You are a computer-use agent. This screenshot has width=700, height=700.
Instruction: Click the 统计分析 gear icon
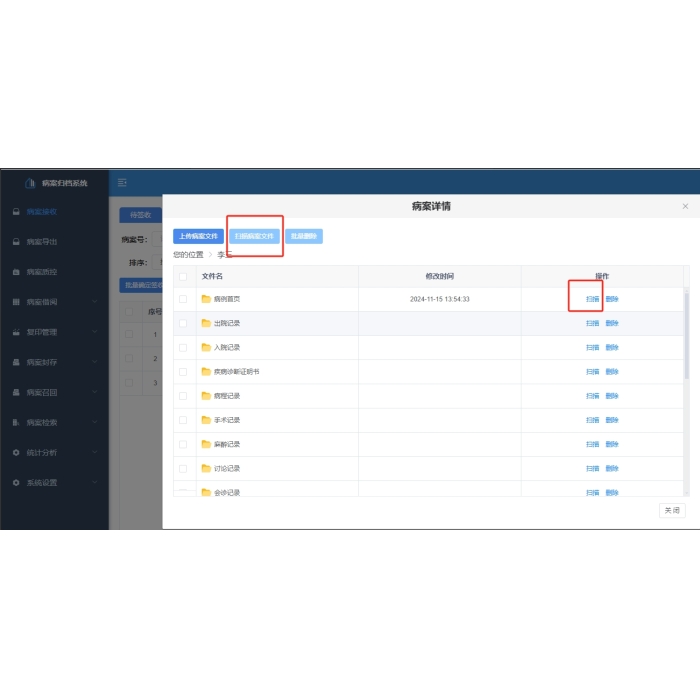tap(16, 452)
